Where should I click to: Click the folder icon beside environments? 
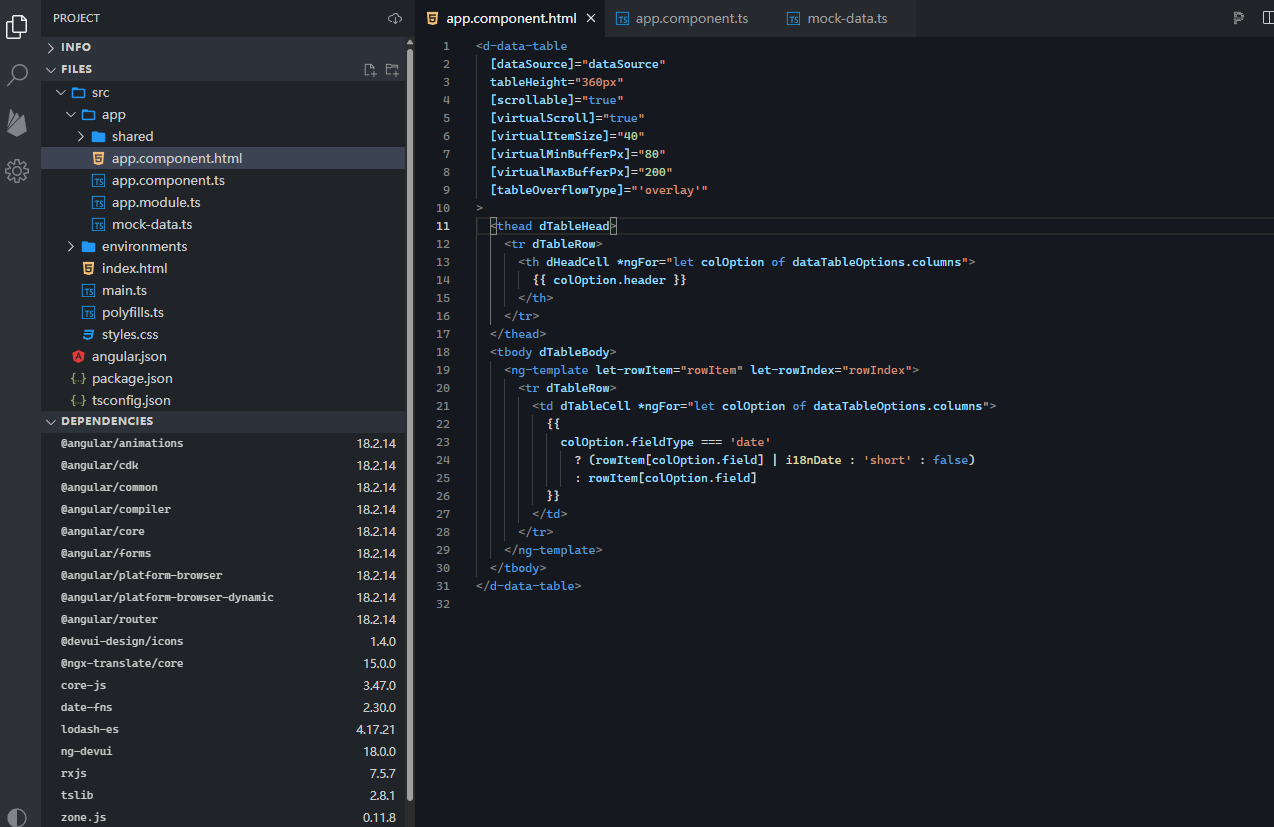pos(88,246)
